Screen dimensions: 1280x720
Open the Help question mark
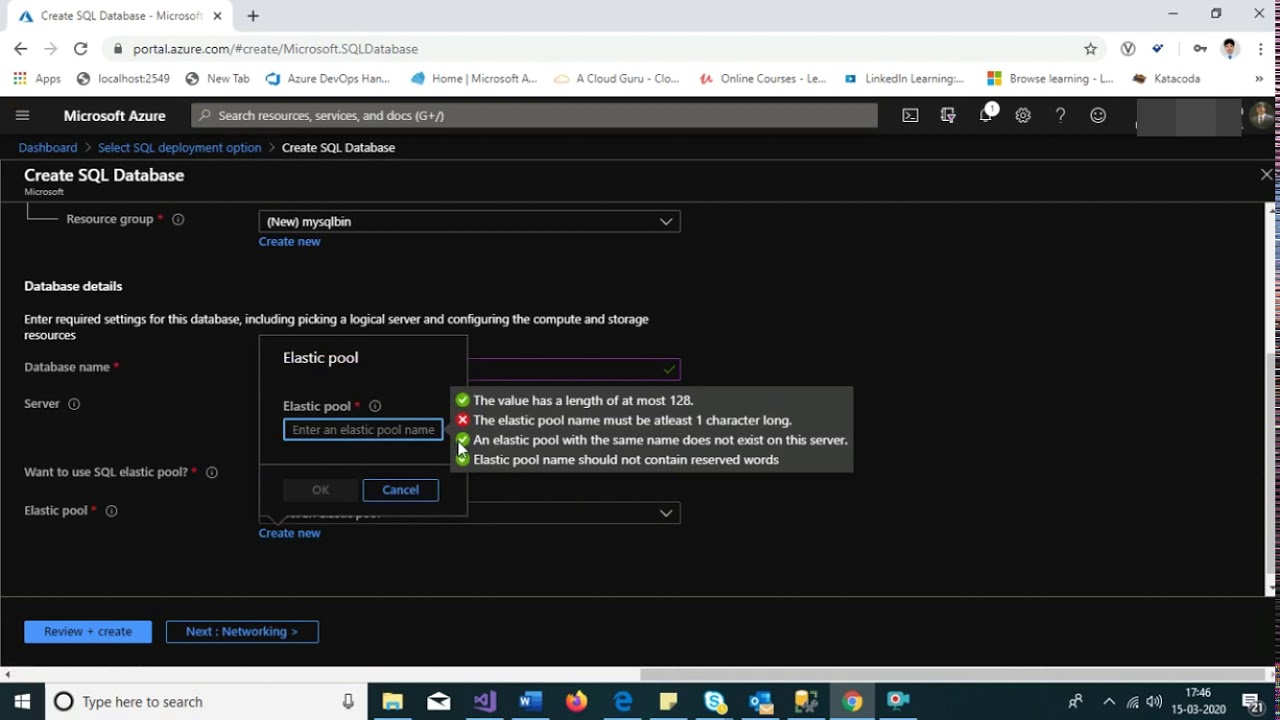pos(1060,115)
